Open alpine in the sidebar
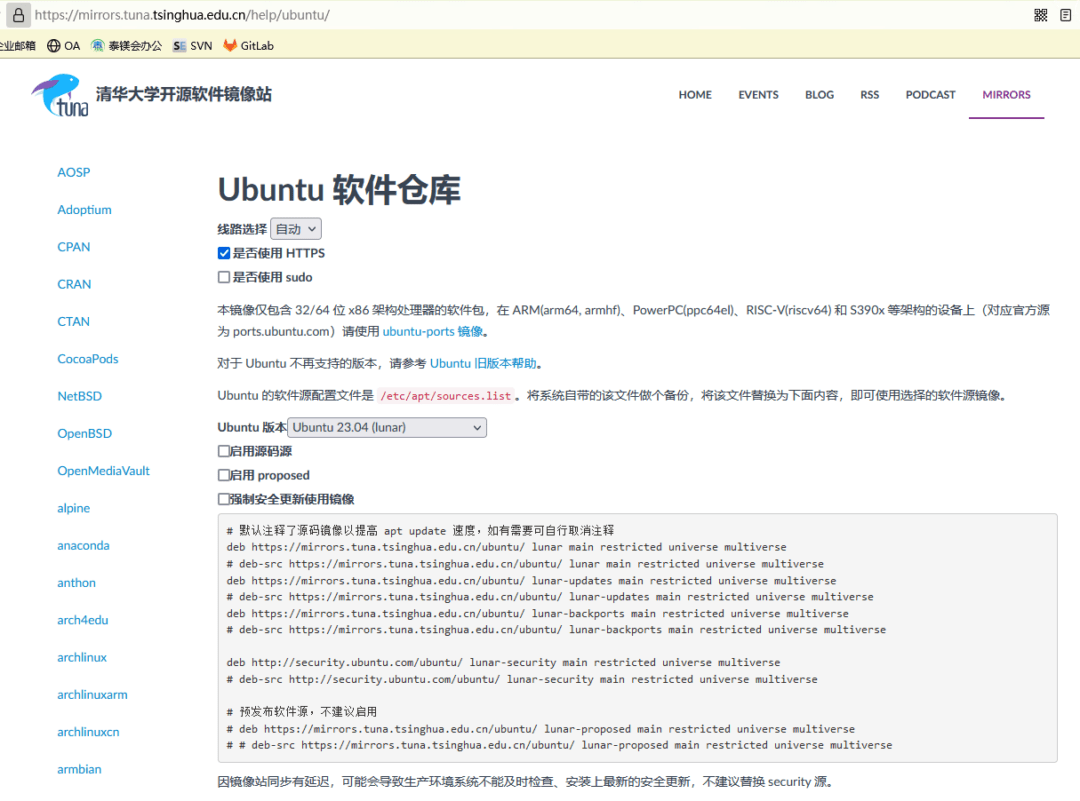Screen dimensions: 1080x801 click(74, 508)
